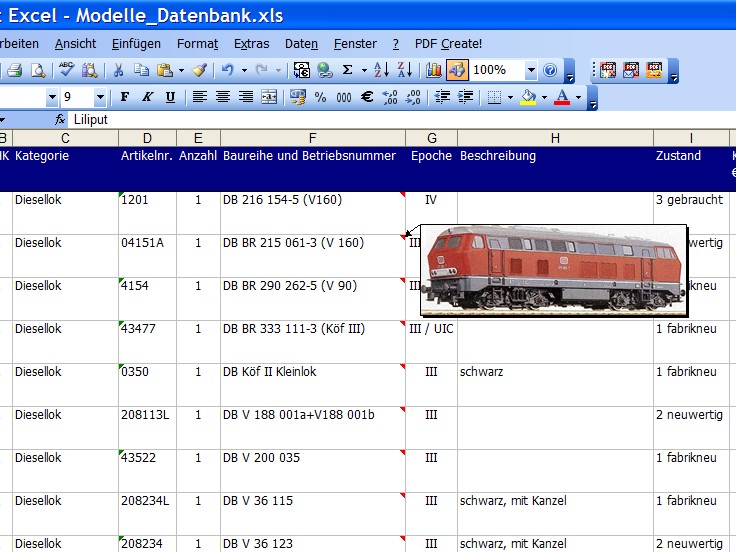
Task: Click the AutoSum sigma icon
Action: (x=347, y=70)
